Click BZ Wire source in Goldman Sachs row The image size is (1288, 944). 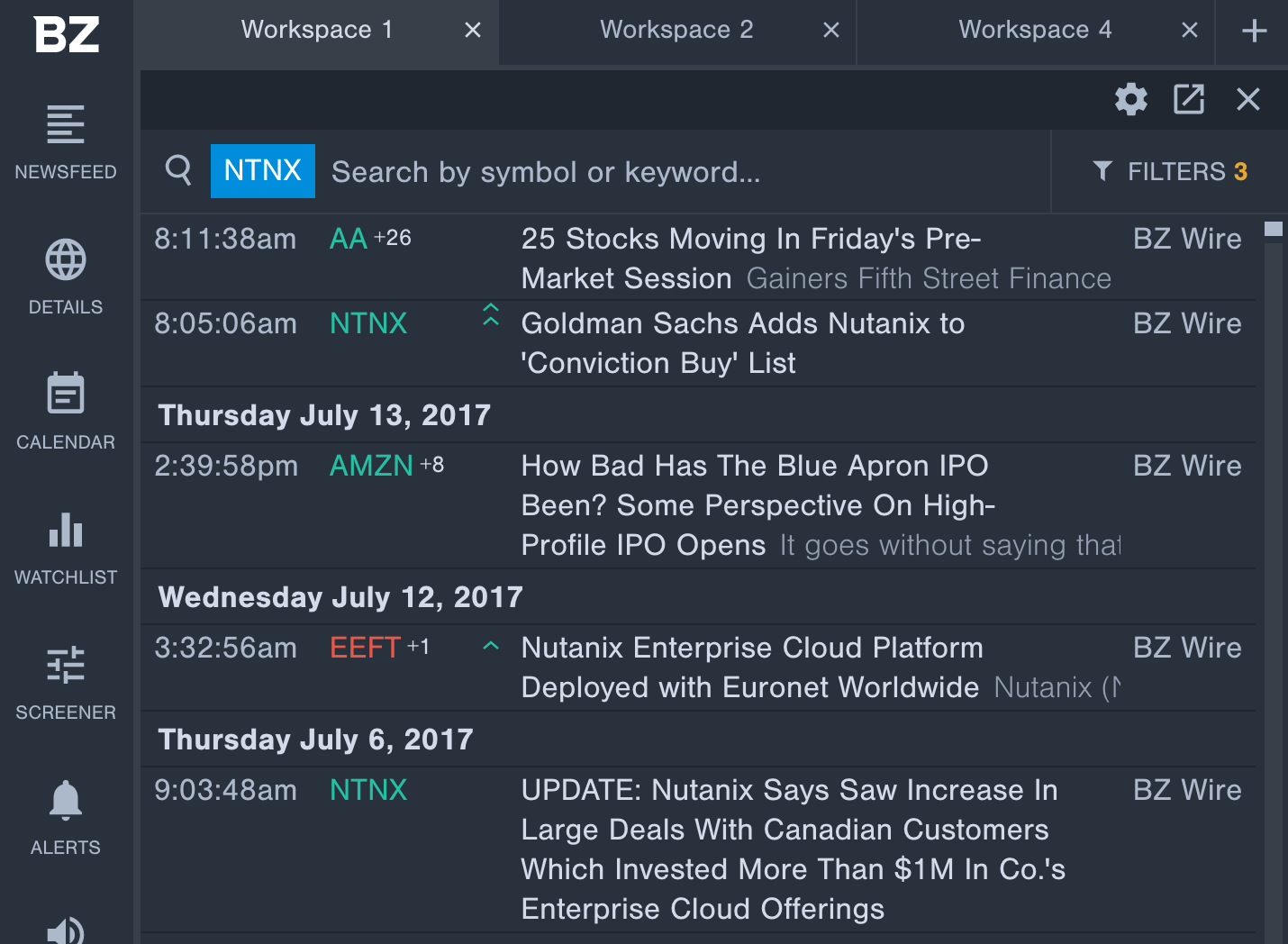[x=1187, y=323]
